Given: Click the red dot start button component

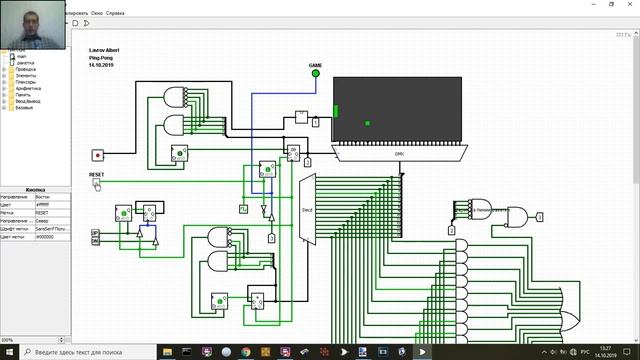Looking at the screenshot, I should point(98,155).
